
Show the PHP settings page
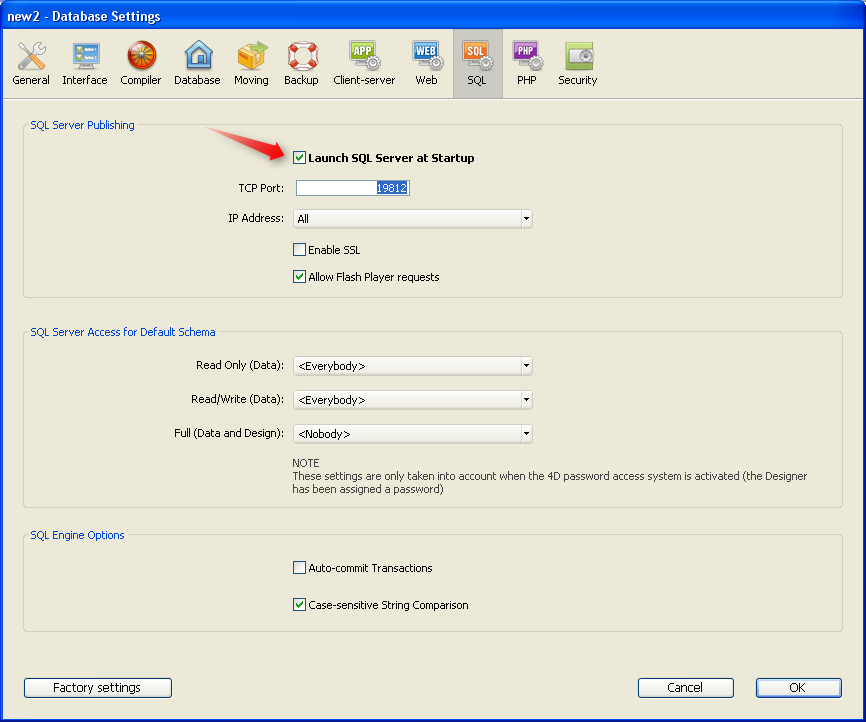[x=527, y=64]
